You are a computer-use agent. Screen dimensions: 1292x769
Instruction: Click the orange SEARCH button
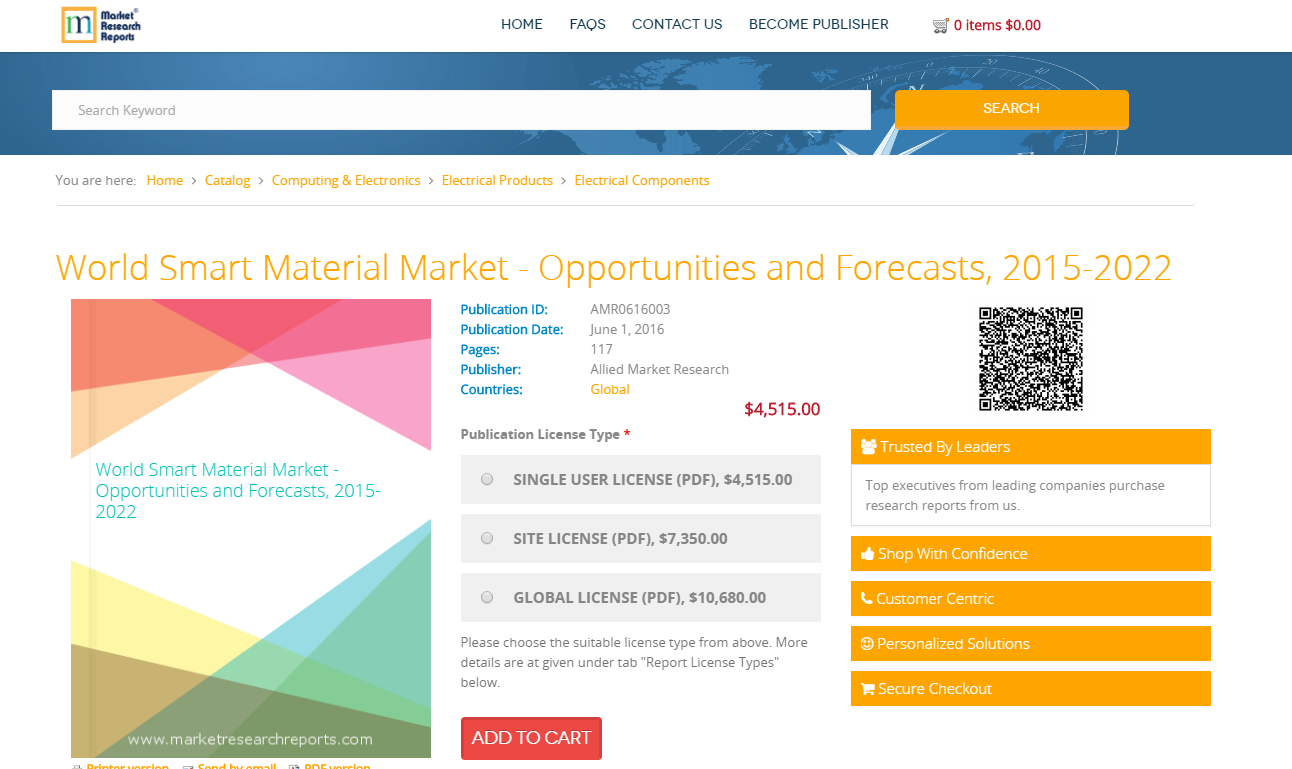[x=1012, y=109]
